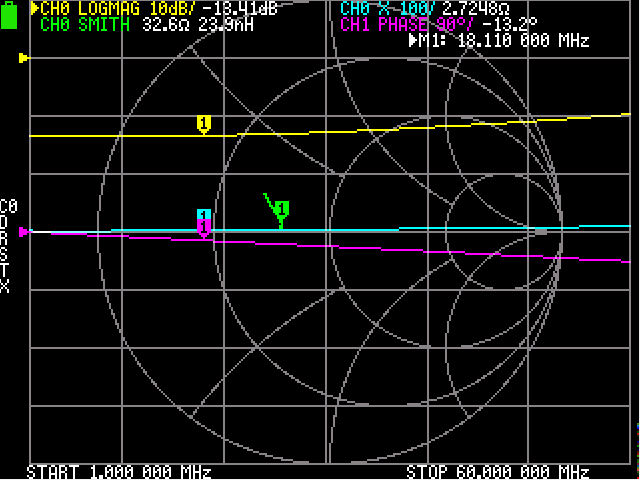Click cyan marker 1 on reactance trace

pos(204,216)
